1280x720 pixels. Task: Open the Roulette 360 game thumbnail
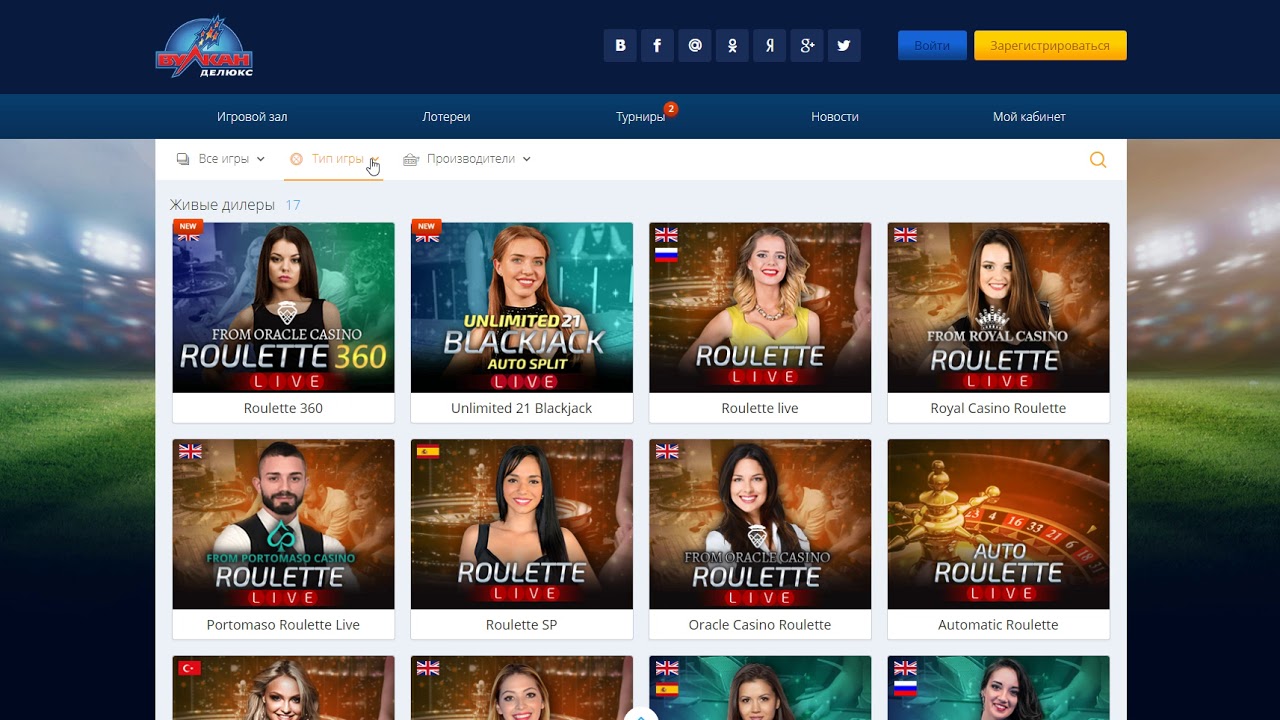284,307
